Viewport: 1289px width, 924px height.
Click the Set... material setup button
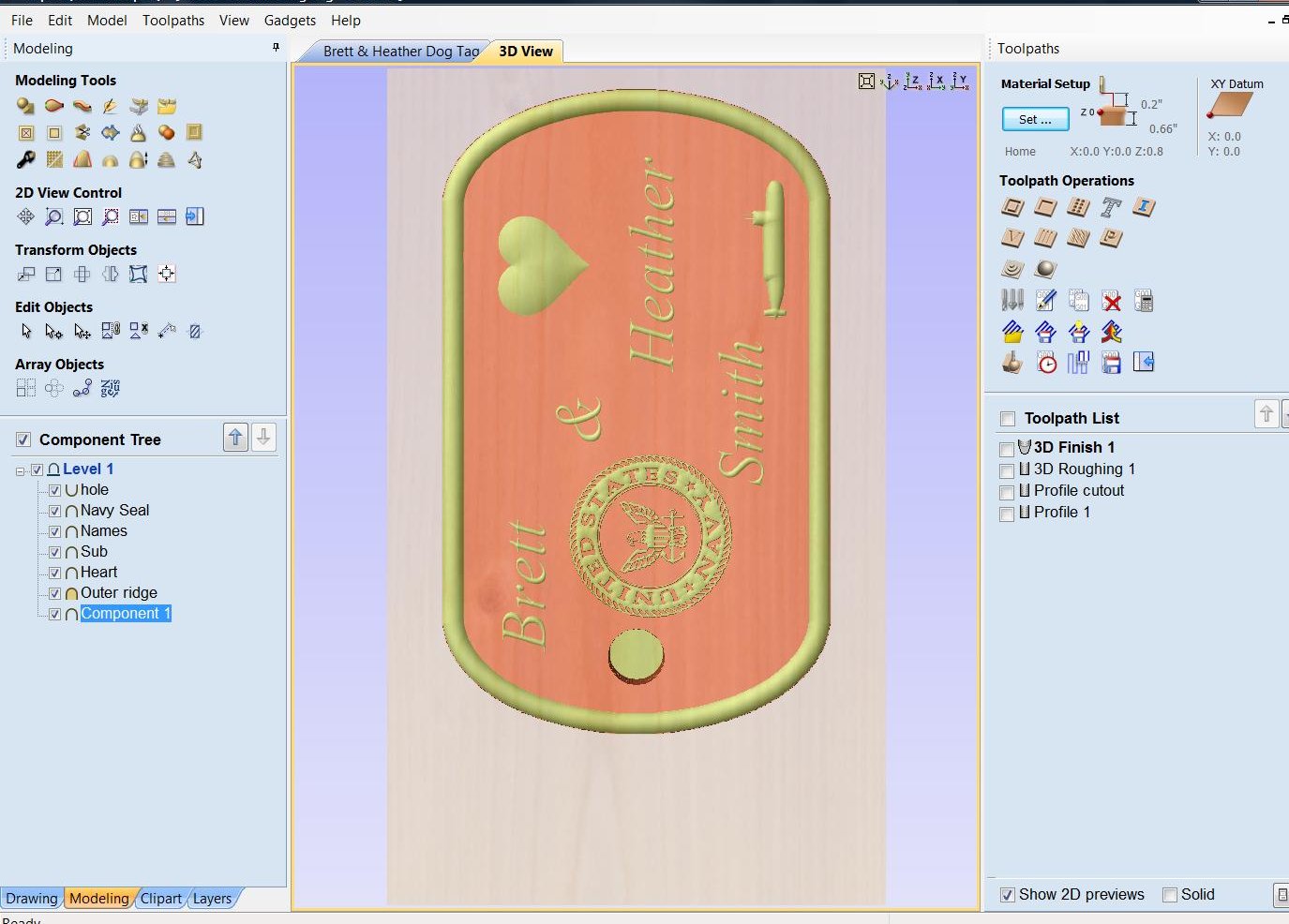pos(1035,119)
